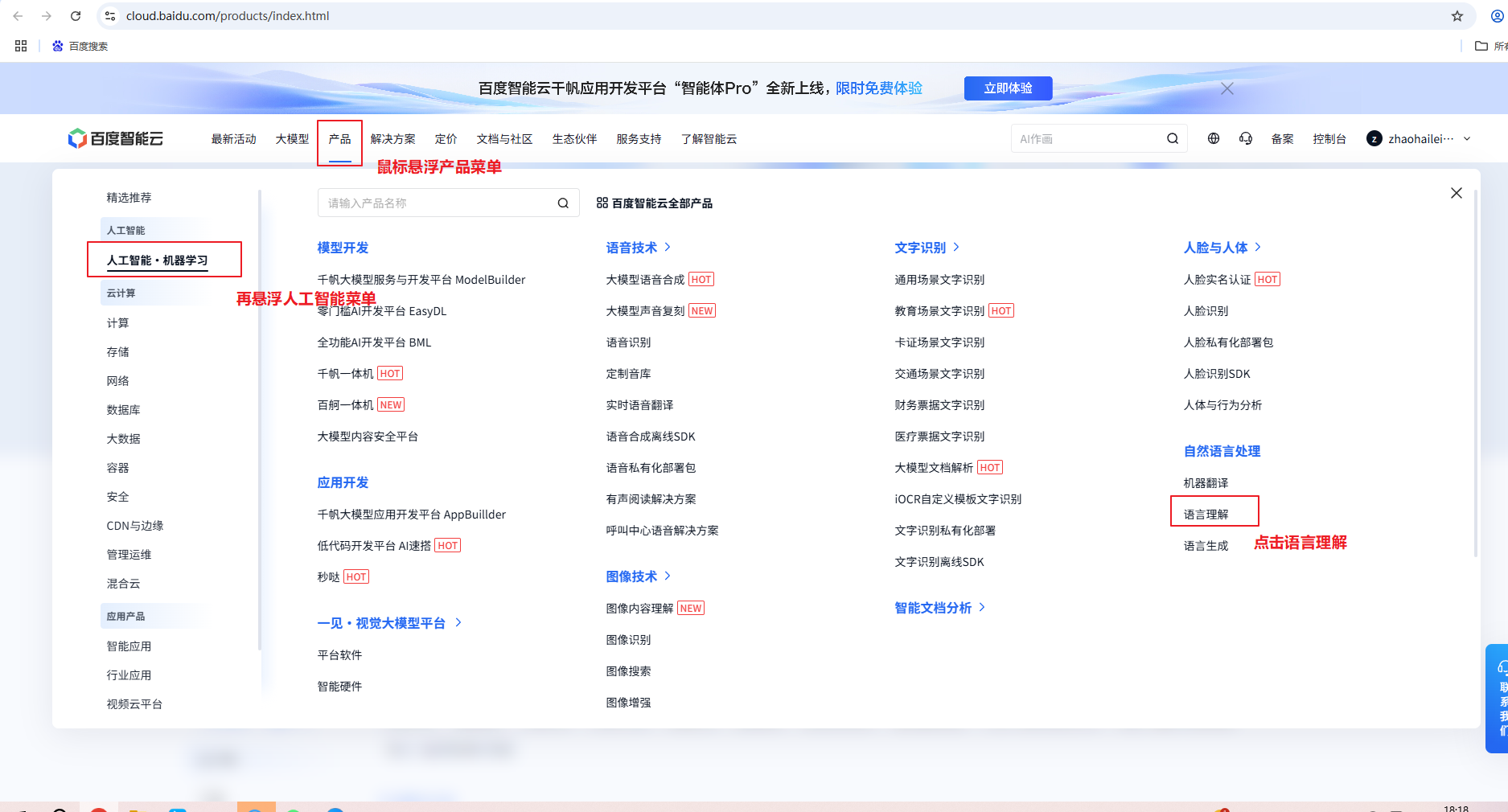Open the 备案 link in header
This screenshot has width=1508, height=812.
pos(1283,139)
